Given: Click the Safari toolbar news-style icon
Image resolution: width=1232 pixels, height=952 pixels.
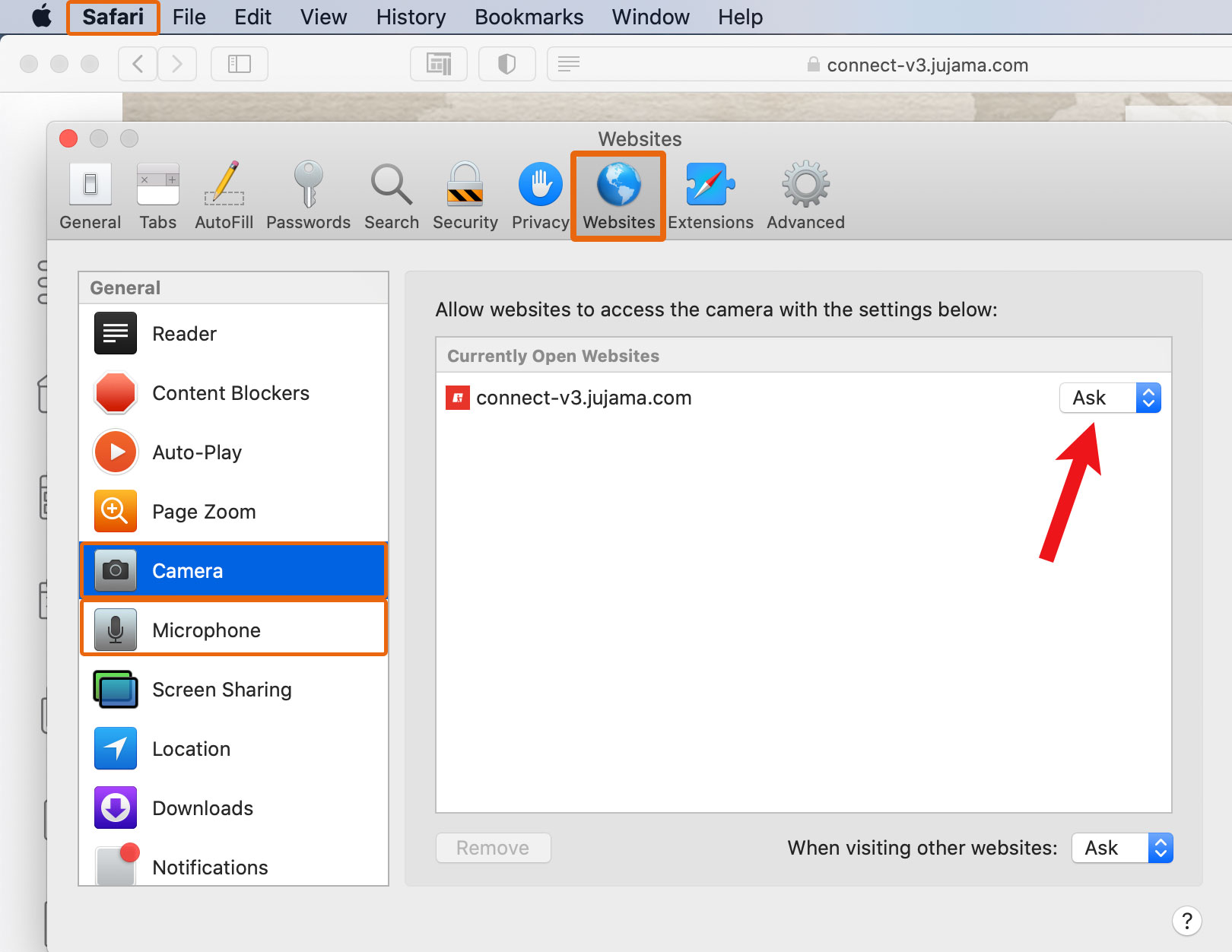Looking at the screenshot, I should pyautogui.click(x=439, y=64).
